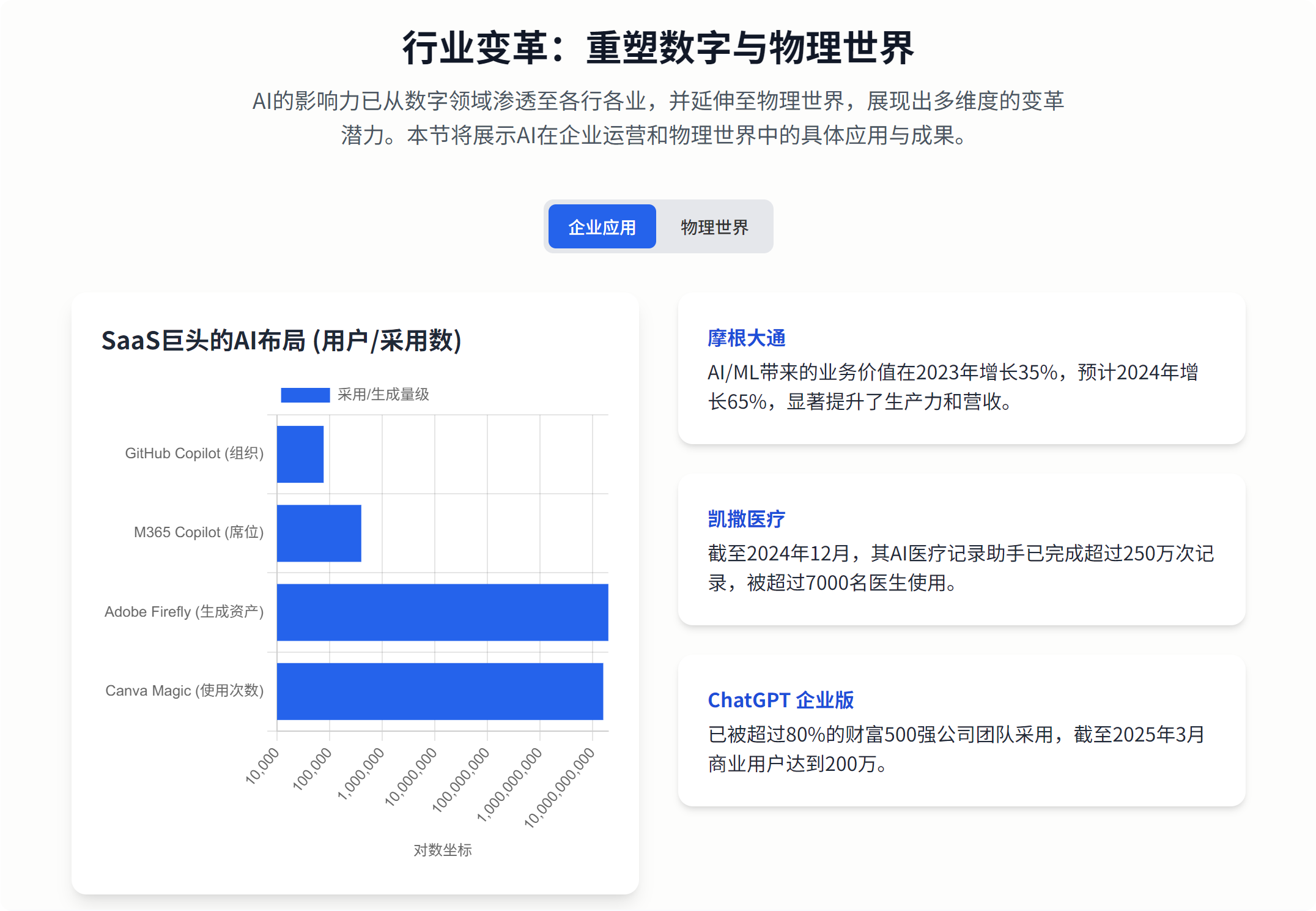Screen dimensions: 1316x911
Task: Click the 1,000,000 axis tick label
Action: point(361,773)
